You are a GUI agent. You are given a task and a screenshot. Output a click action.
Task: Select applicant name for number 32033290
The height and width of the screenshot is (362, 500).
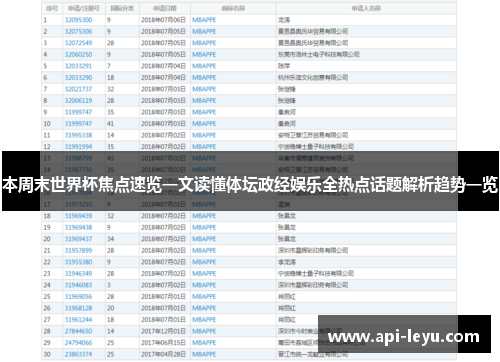pyautogui.click(x=313, y=78)
